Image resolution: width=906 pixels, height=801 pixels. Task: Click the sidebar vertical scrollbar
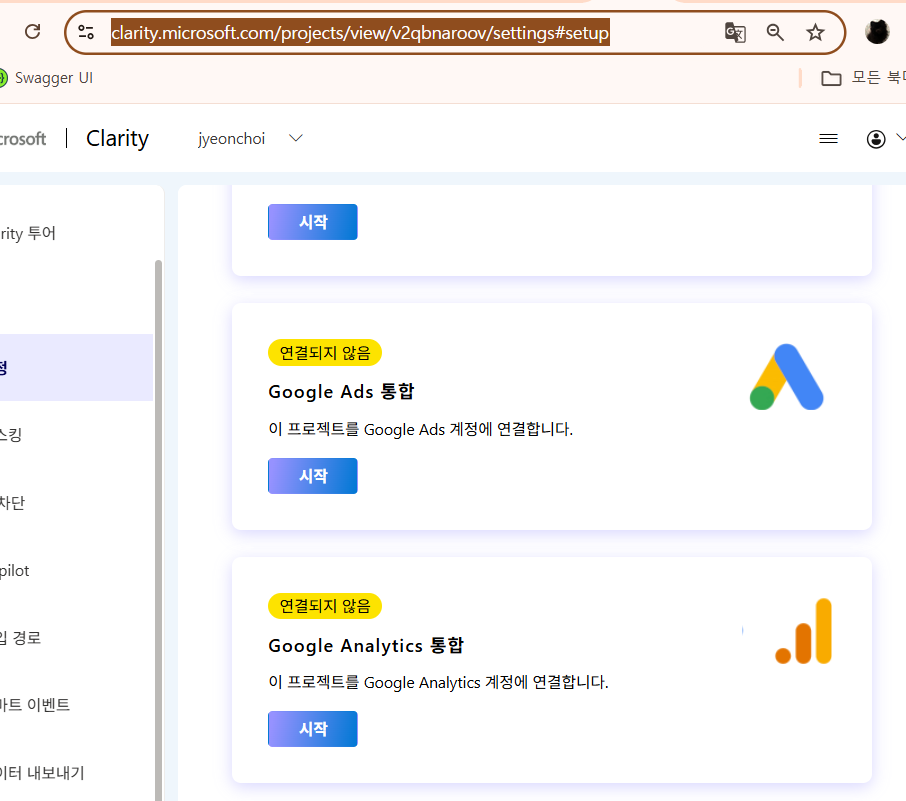point(158,531)
